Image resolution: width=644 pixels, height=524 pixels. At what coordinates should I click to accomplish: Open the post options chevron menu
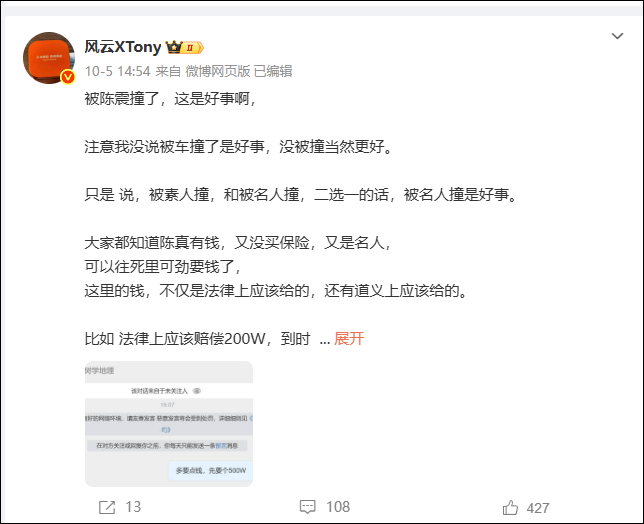(617, 36)
